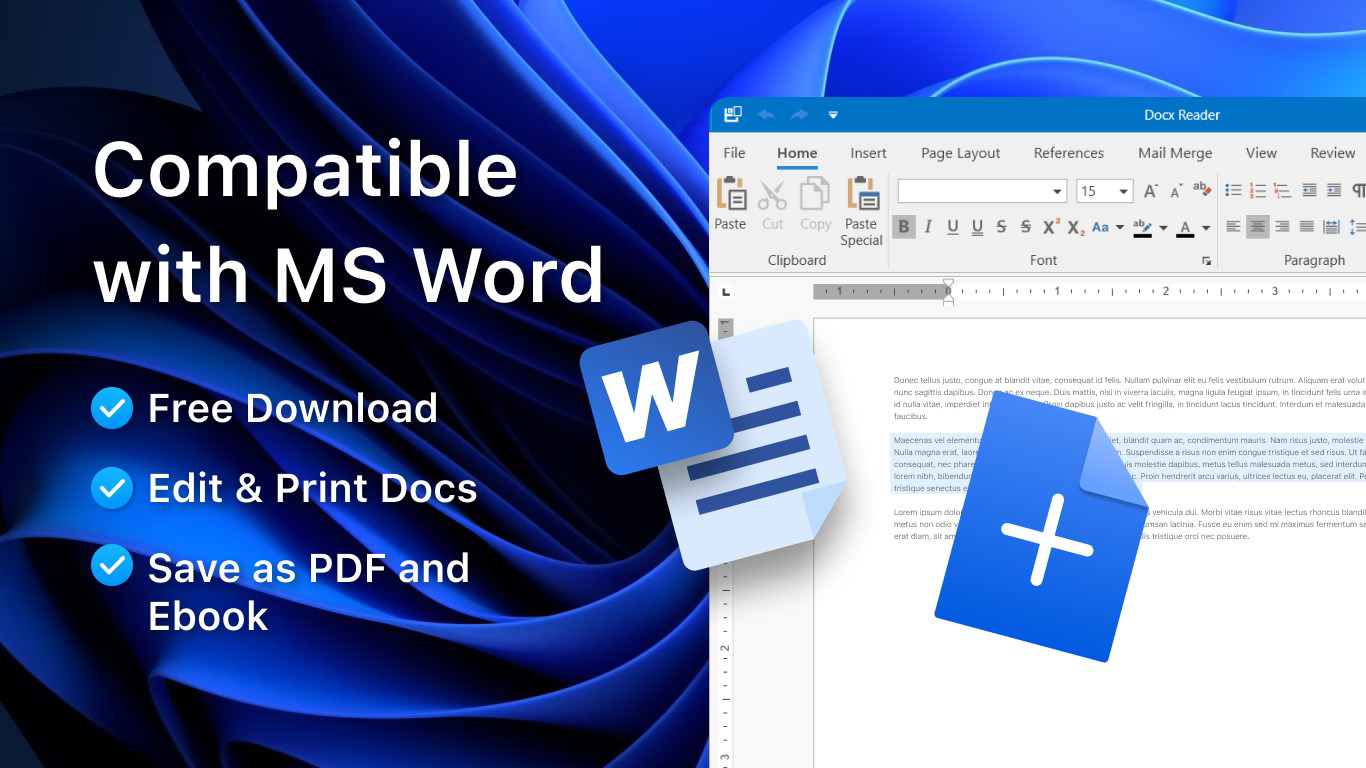Open the Font dialog launcher
Image resolution: width=1366 pixels, height=768 pixels.
(1207, 261)
